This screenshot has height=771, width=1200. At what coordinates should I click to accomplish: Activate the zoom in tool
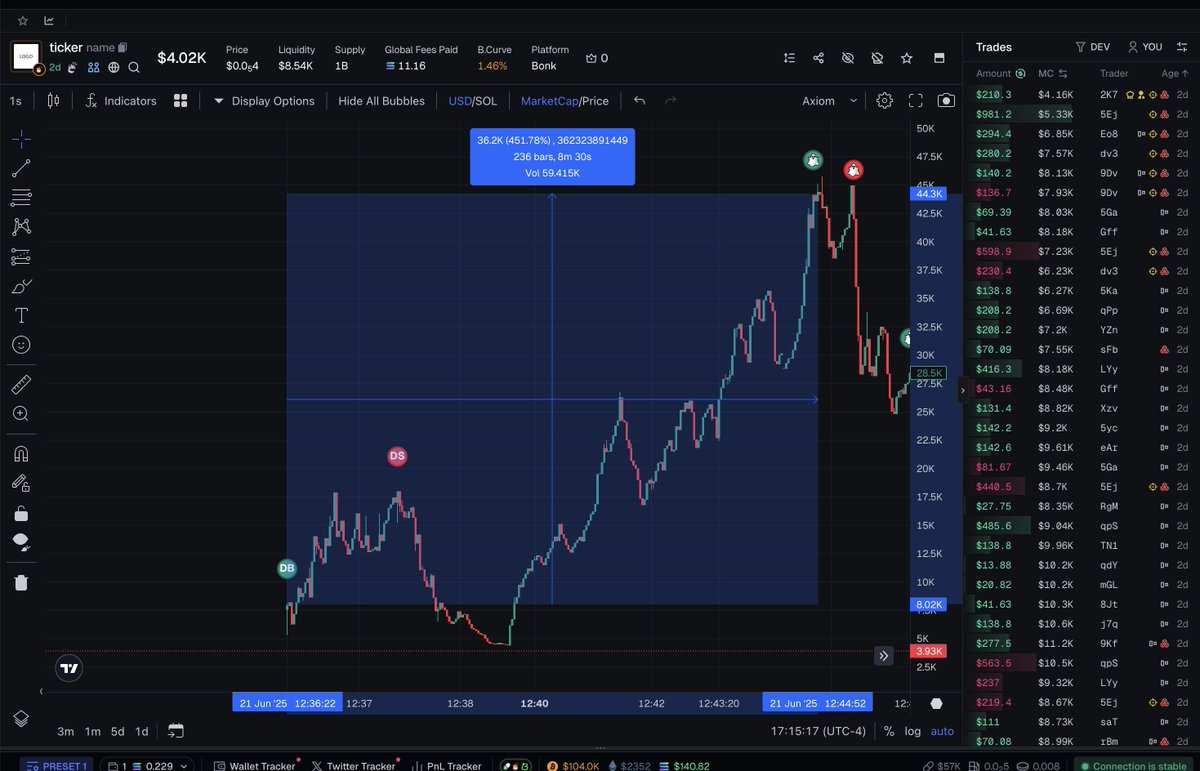click(x=21, y=413)
